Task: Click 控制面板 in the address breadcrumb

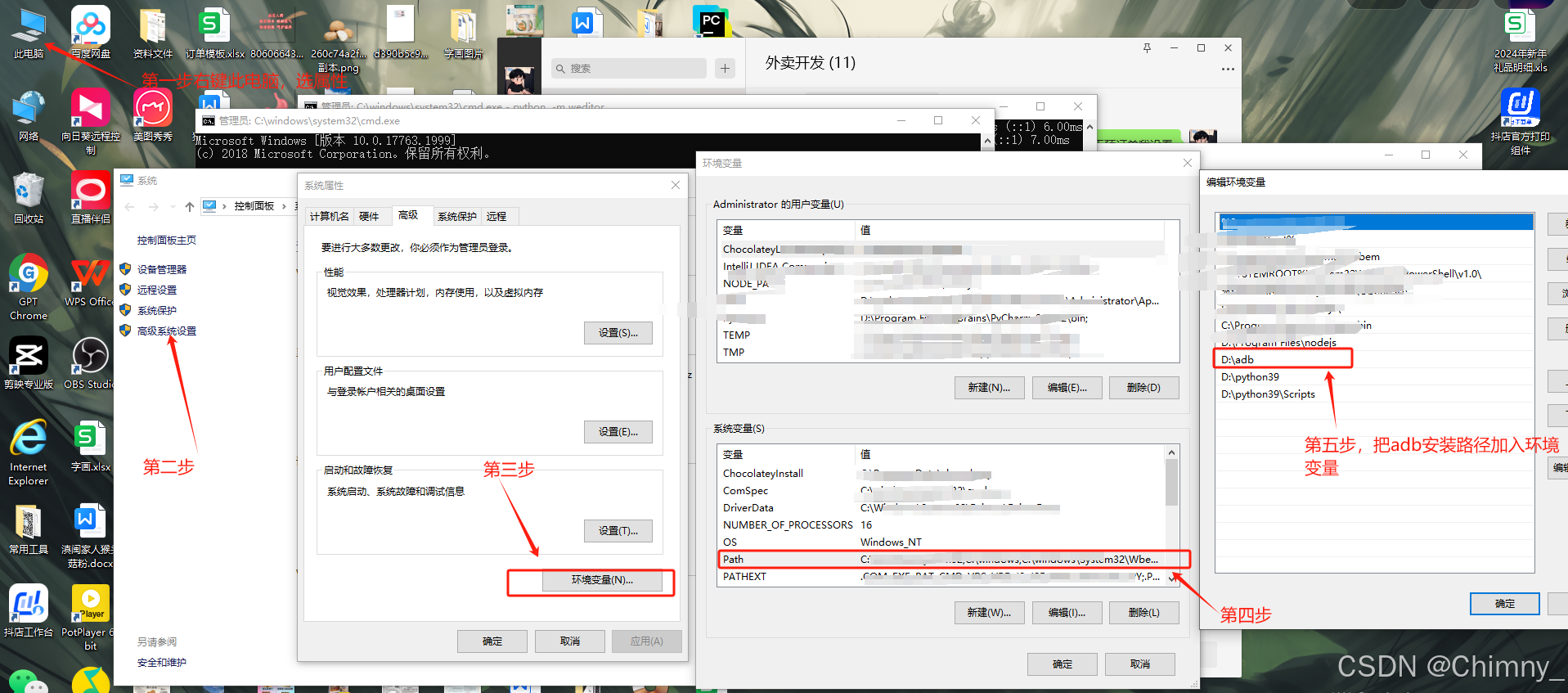Action: 254,206
